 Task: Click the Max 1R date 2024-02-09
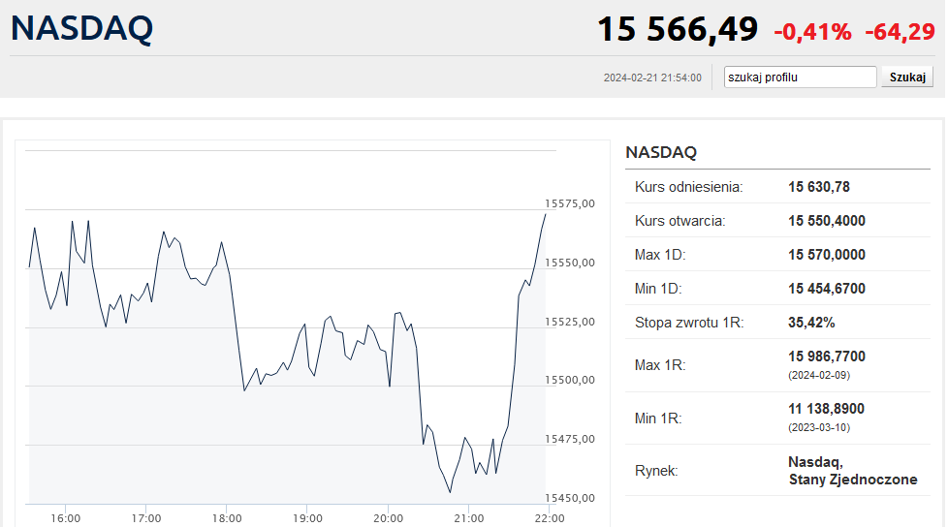(817, 374)
